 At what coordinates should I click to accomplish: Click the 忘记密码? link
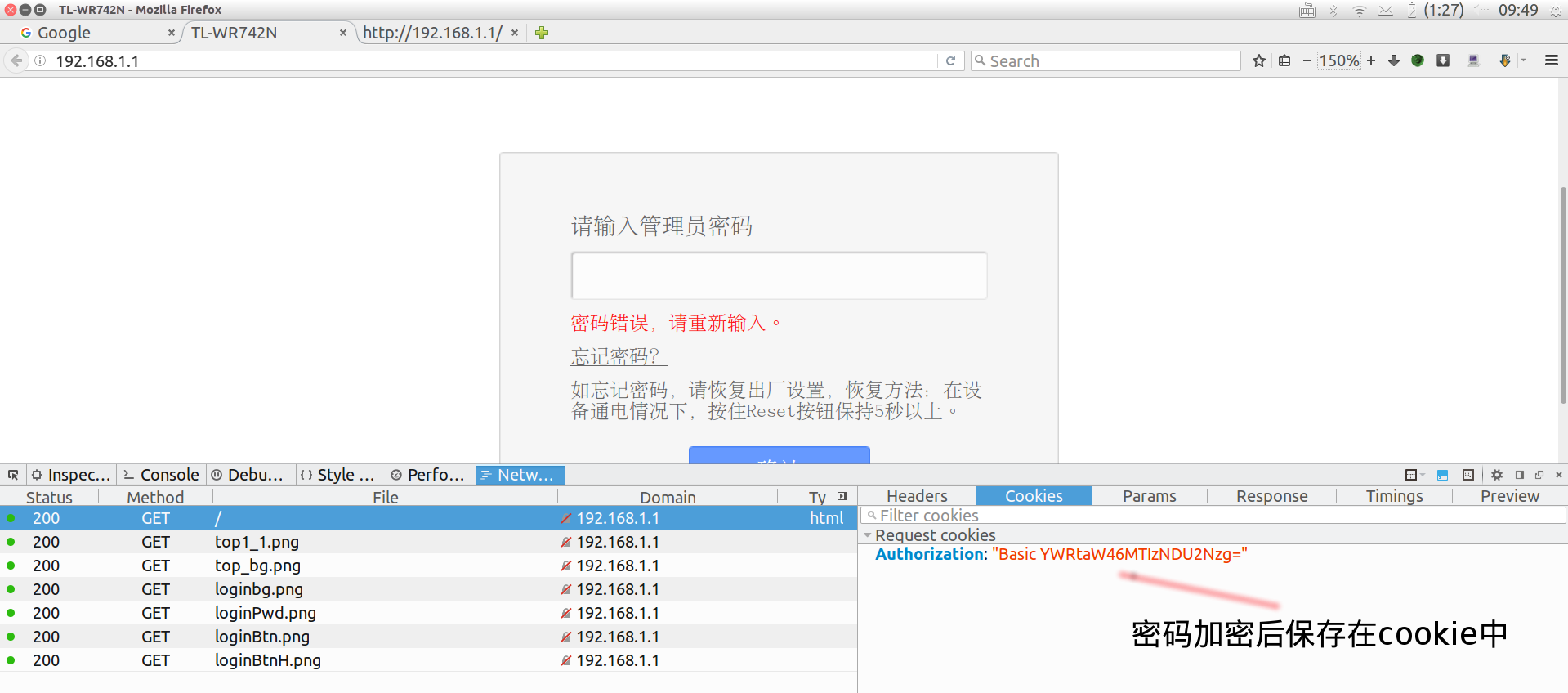click(x=619, y=356)
